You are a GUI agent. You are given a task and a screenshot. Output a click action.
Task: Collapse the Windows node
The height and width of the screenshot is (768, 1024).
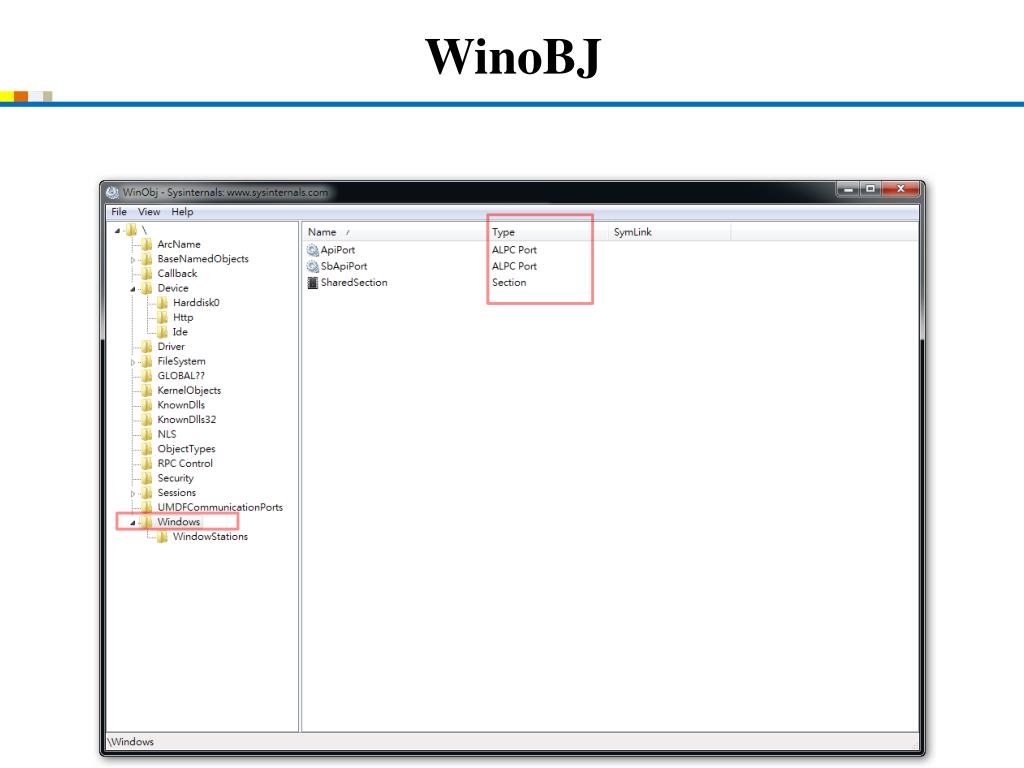click(x=133, y=522)
